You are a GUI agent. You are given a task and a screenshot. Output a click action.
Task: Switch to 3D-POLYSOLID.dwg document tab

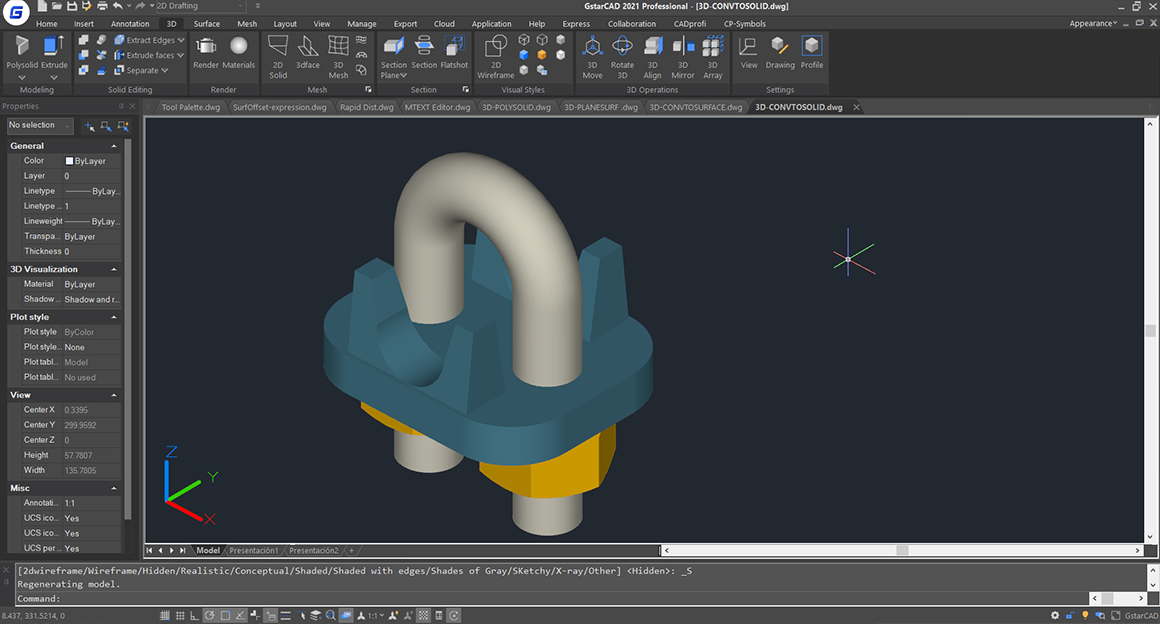[x=516, y=107]
